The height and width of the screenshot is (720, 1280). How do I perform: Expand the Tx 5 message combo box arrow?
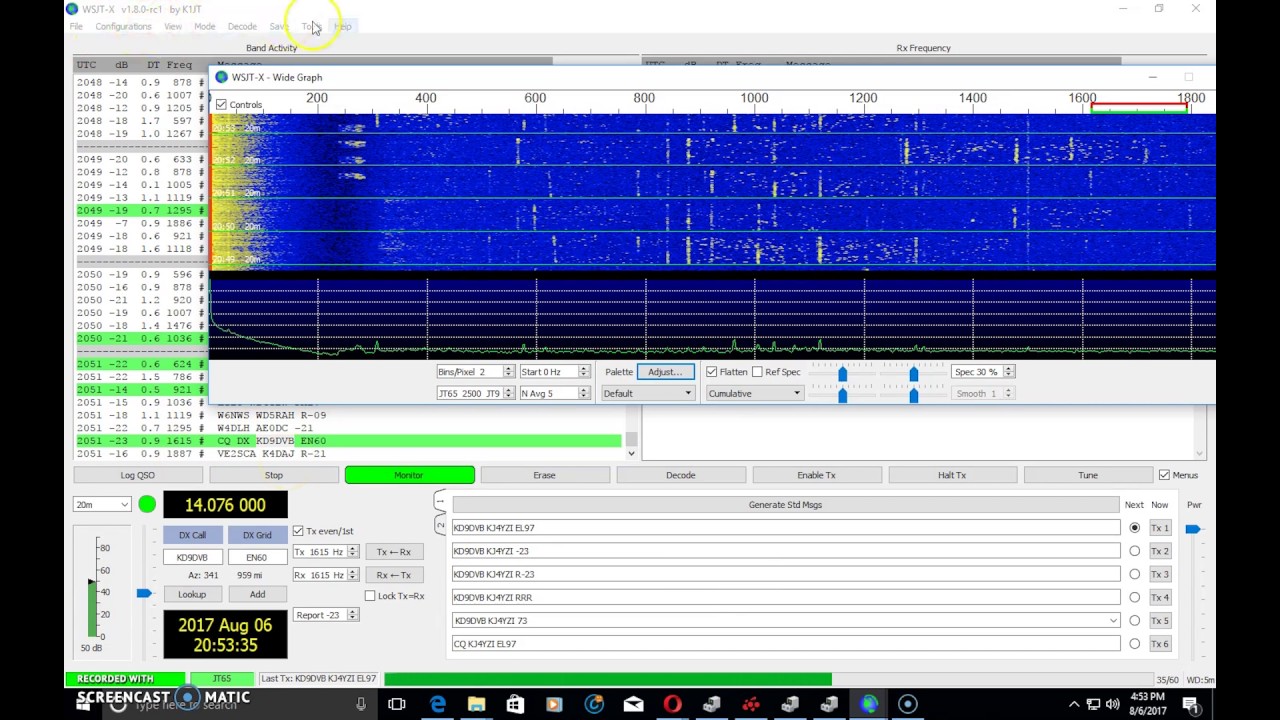click(x=1113, y=620)
